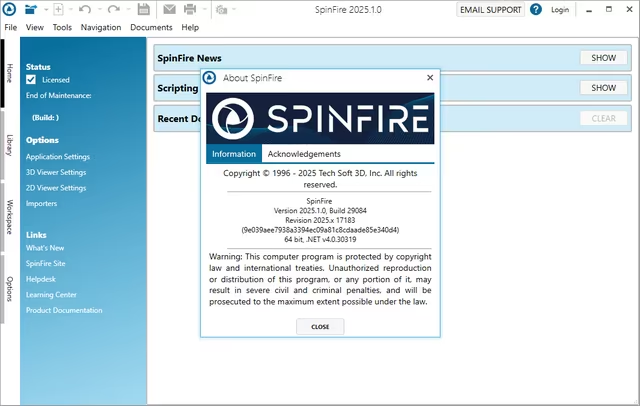Open the Helpdesk link

coord(41,279)
